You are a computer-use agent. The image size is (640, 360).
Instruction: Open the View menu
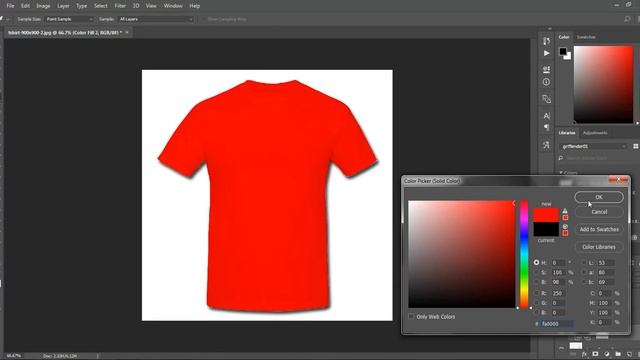(x=151, y=6)
